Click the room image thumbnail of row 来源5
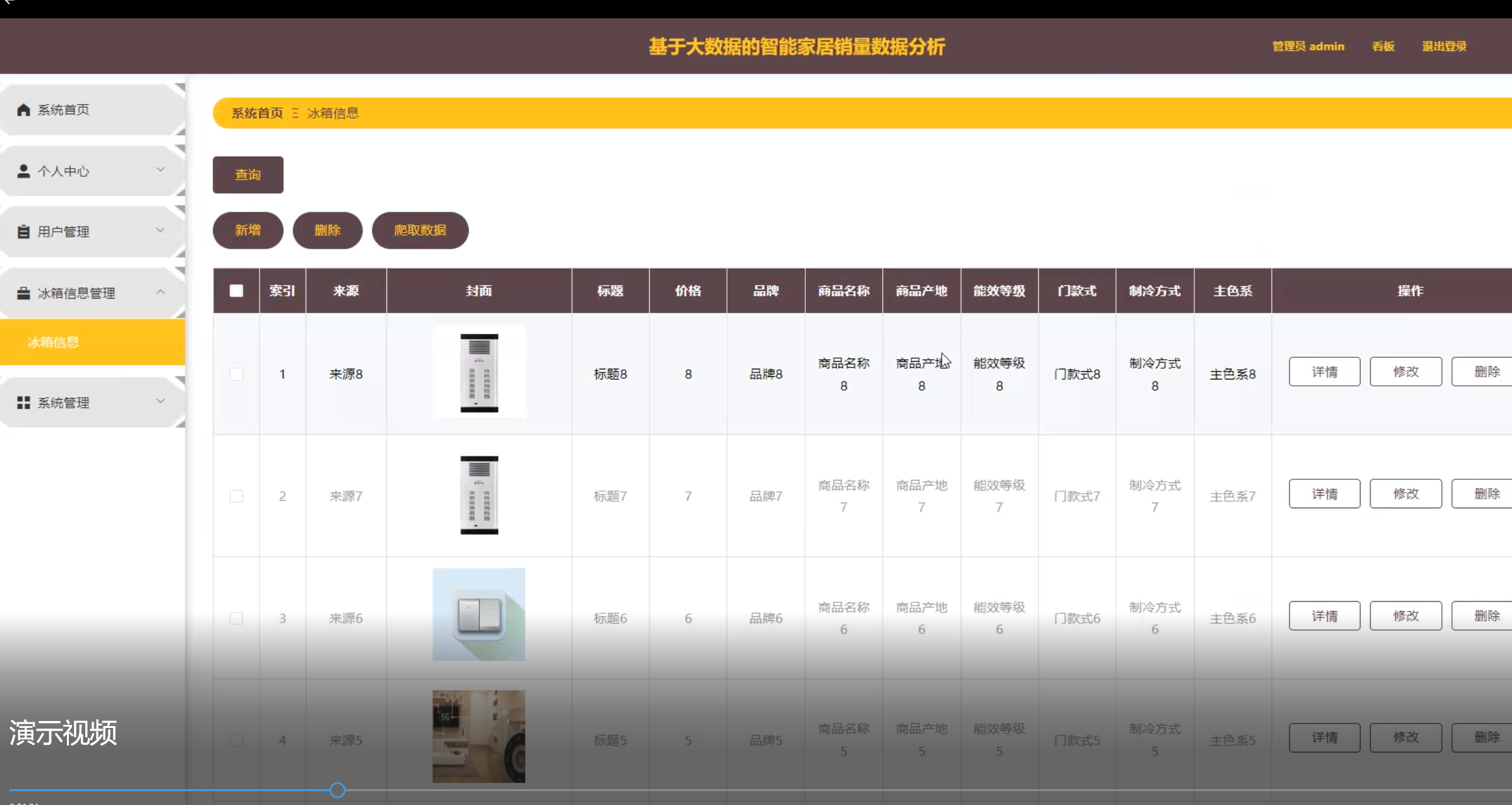 point(479,736)
